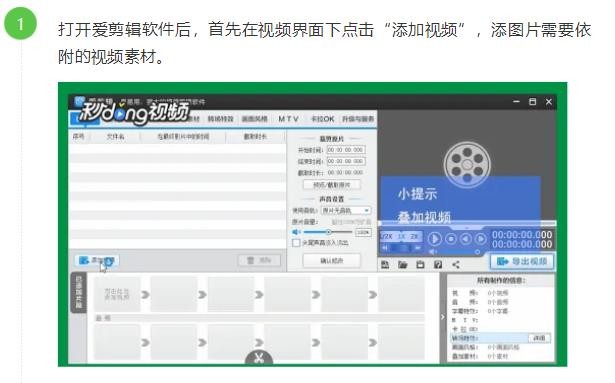Click the share icon below preview

tap(456, 265)
